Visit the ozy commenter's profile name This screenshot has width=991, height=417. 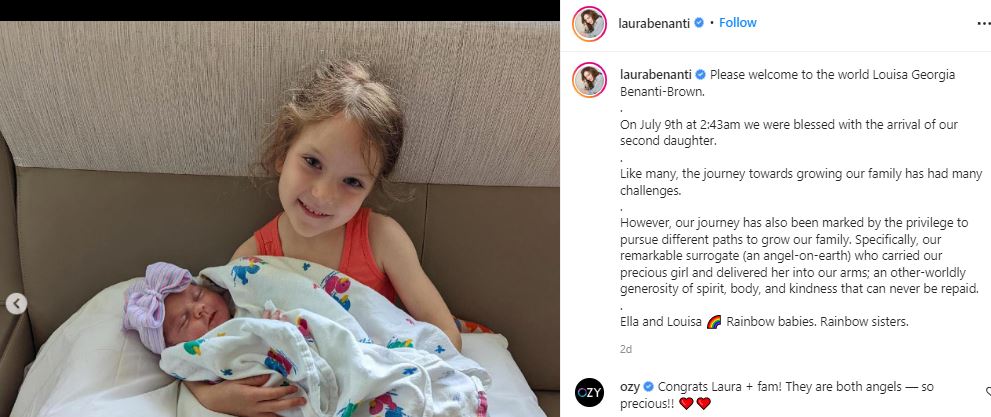pos(630,387)
